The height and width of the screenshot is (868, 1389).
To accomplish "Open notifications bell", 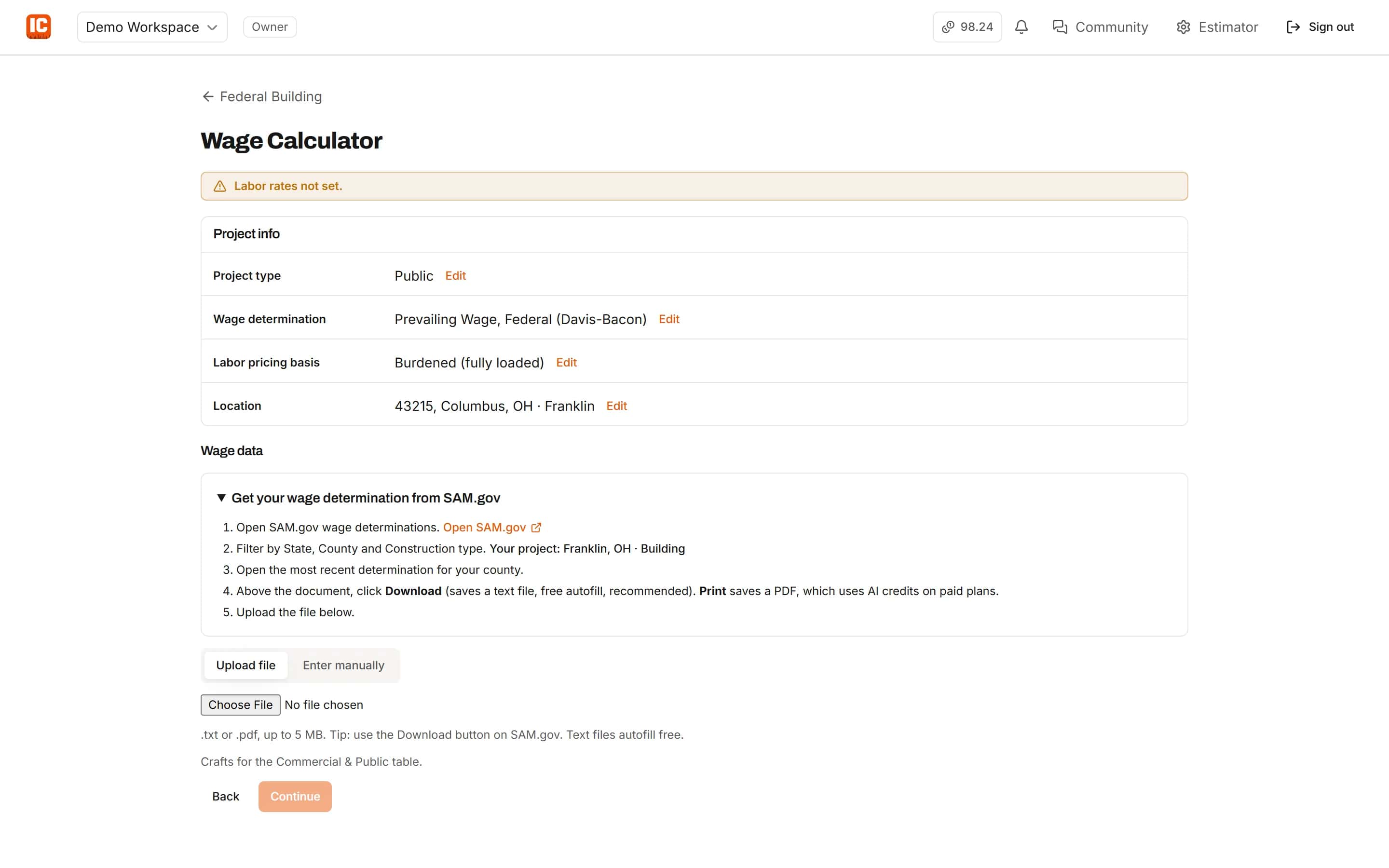I will point(1021,27).
